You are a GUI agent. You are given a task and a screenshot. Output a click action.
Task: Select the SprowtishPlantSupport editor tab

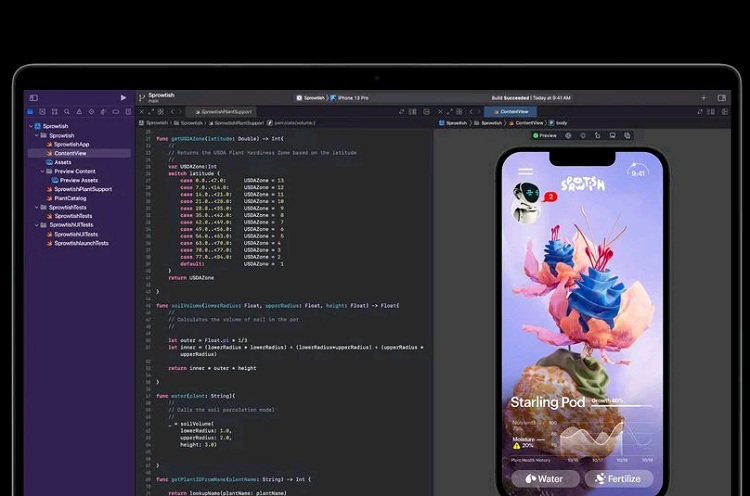click(x=223, y=112)
